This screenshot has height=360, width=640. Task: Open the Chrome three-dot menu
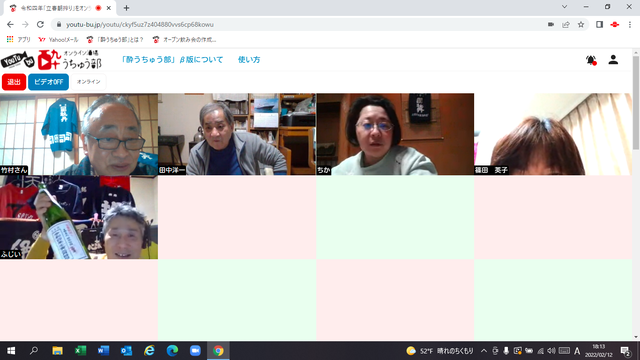coord(630,24)
